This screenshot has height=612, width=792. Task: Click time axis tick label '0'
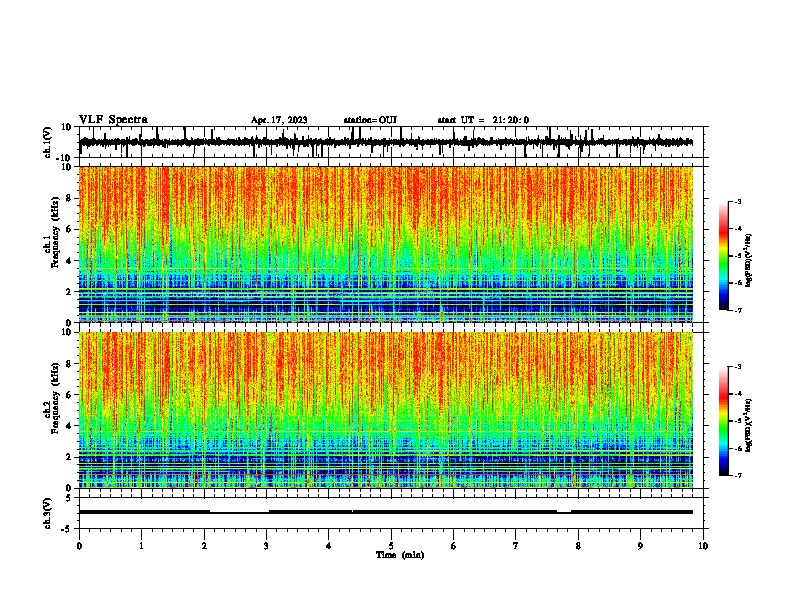79,546
